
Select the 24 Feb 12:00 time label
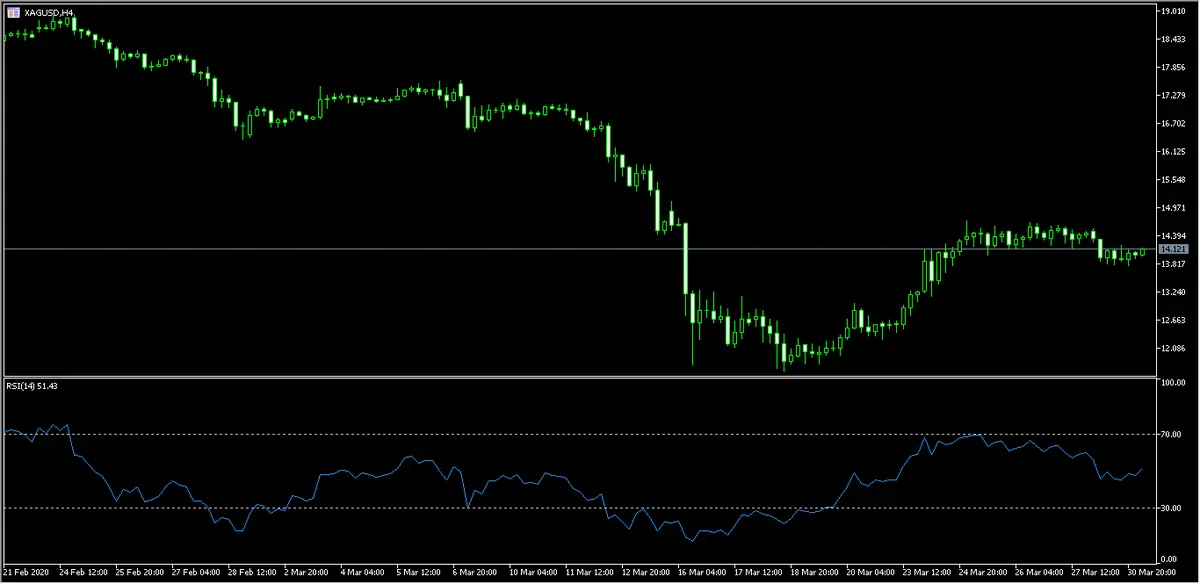(x=86, y=573)
